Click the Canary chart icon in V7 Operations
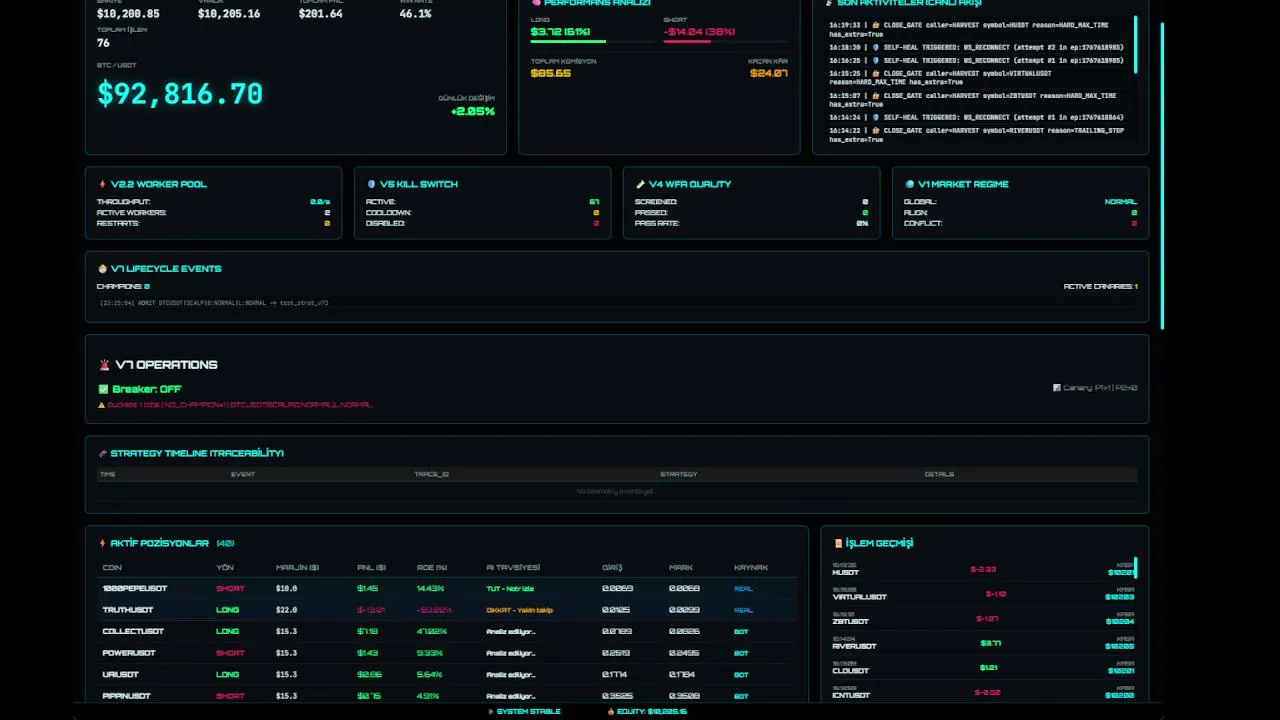Screen dimensions: 1280x720 (x=1056, y=388)
